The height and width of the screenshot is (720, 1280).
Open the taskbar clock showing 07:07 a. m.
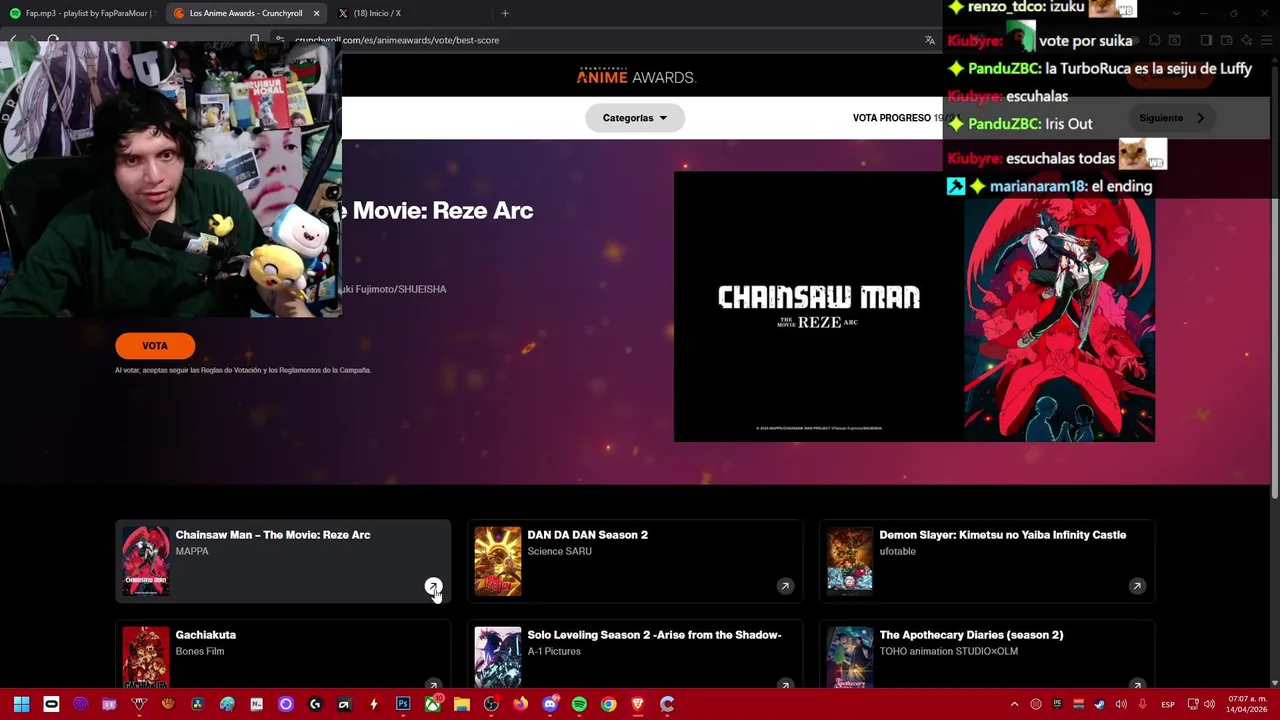click(1247, 704)
